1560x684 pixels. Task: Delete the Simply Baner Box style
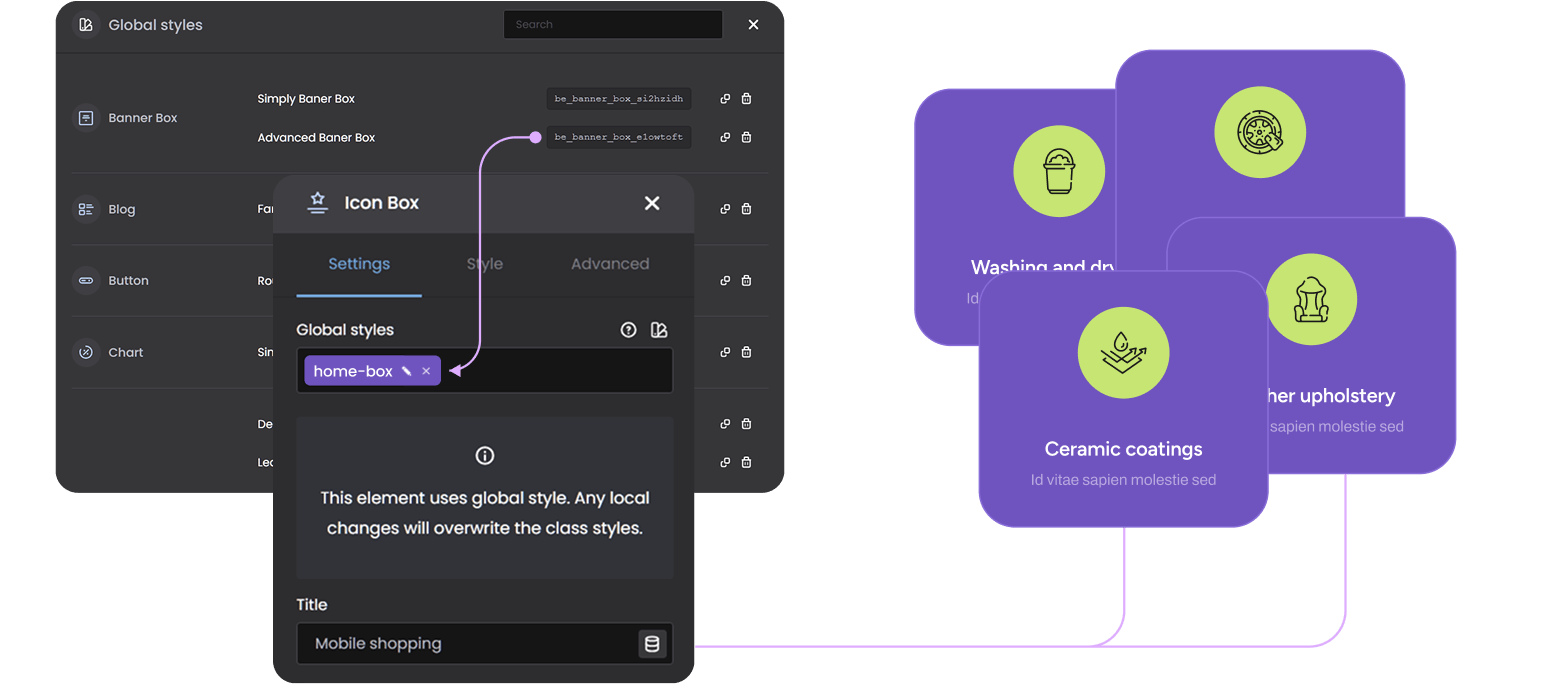746,99
